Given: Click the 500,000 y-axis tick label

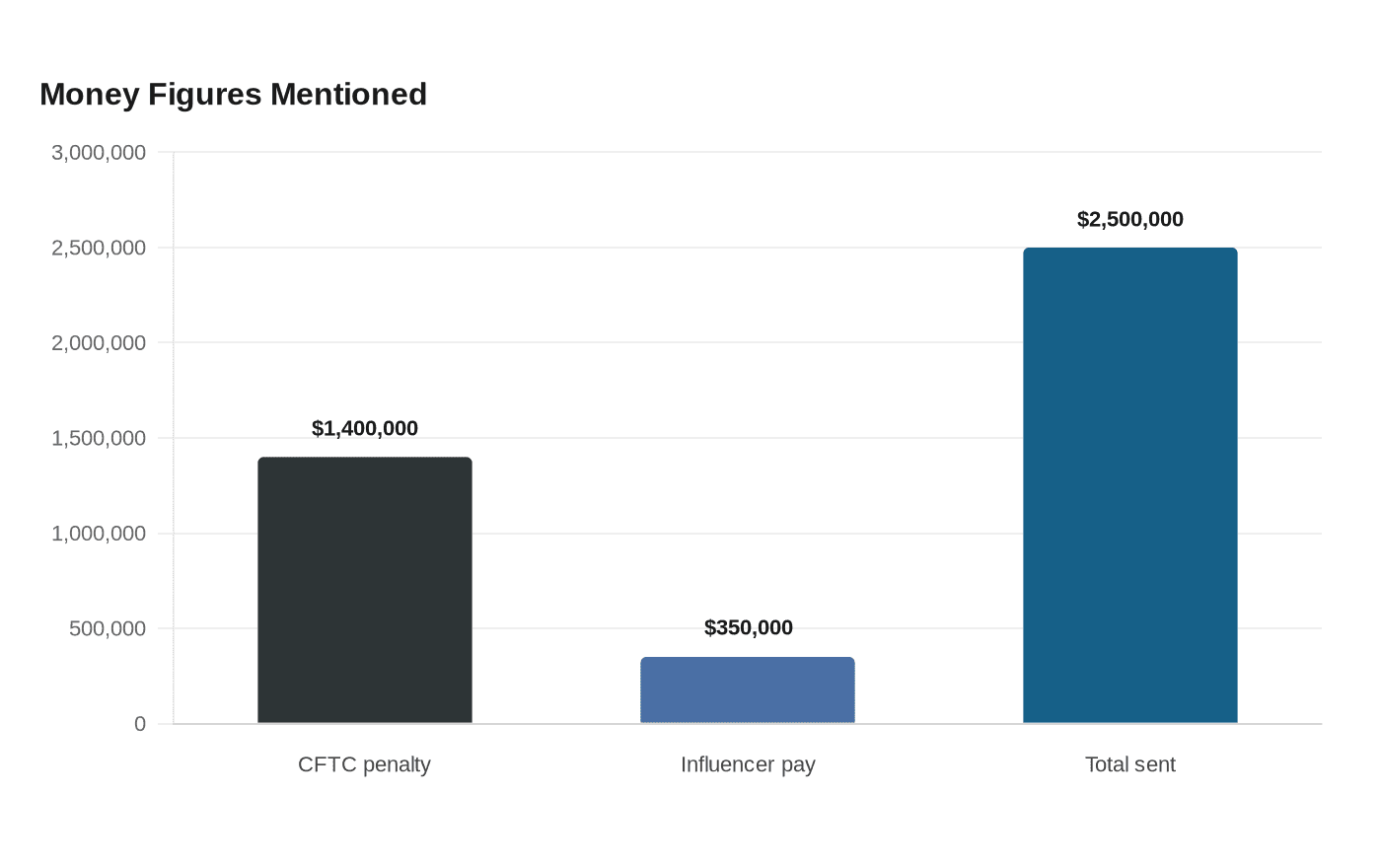Looking at the screenshot, I should 108,628.
